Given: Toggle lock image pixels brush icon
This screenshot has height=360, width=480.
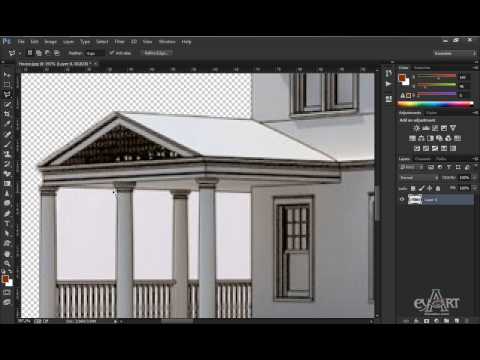Looking at the screenshot, I should point(421,188).
